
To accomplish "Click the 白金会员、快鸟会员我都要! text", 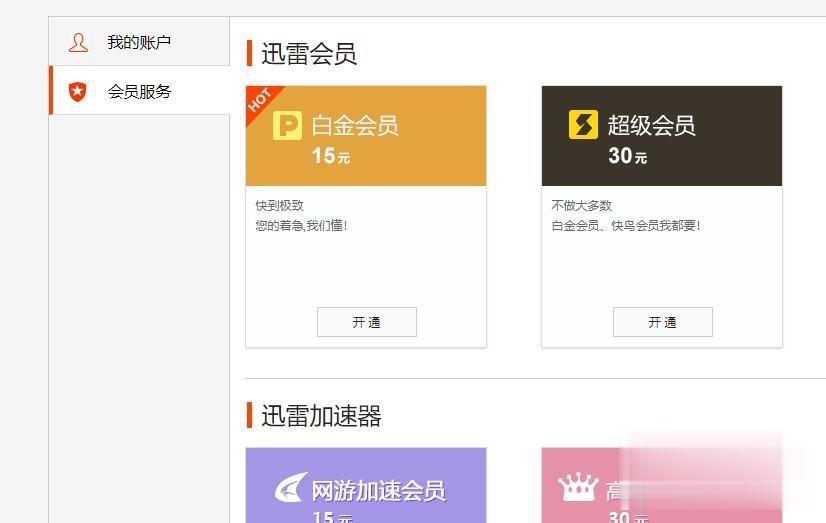I will (x=626, y=226).
